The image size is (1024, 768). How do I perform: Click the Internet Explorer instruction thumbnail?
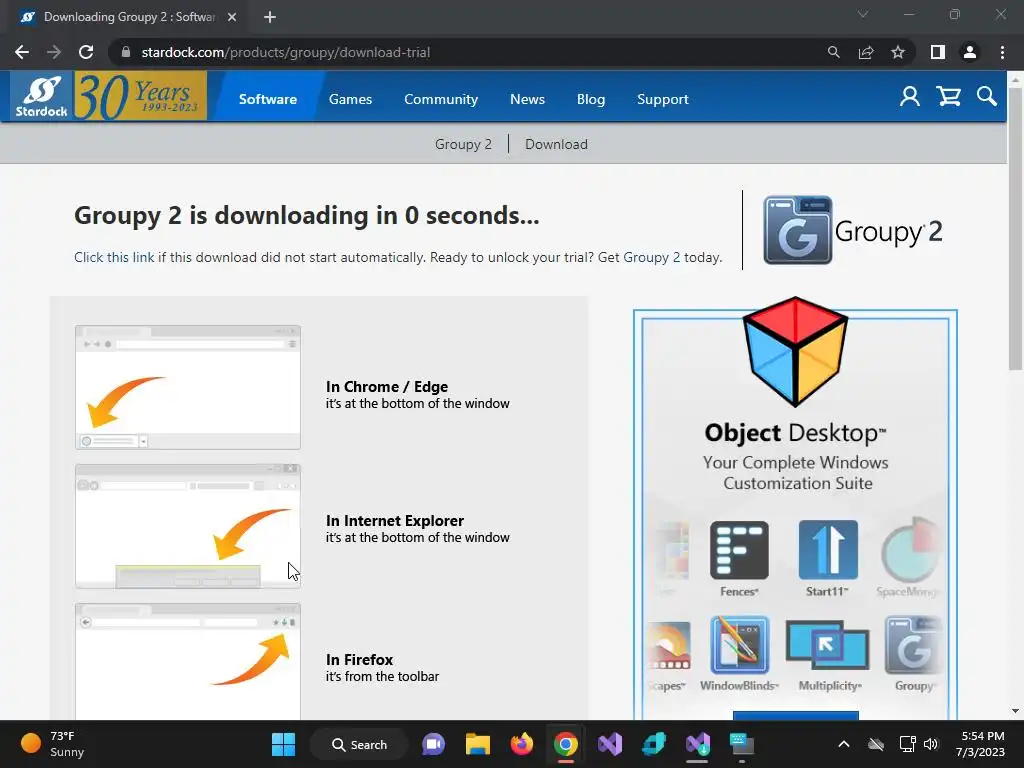pyautogui.click(x=188, y=526)
